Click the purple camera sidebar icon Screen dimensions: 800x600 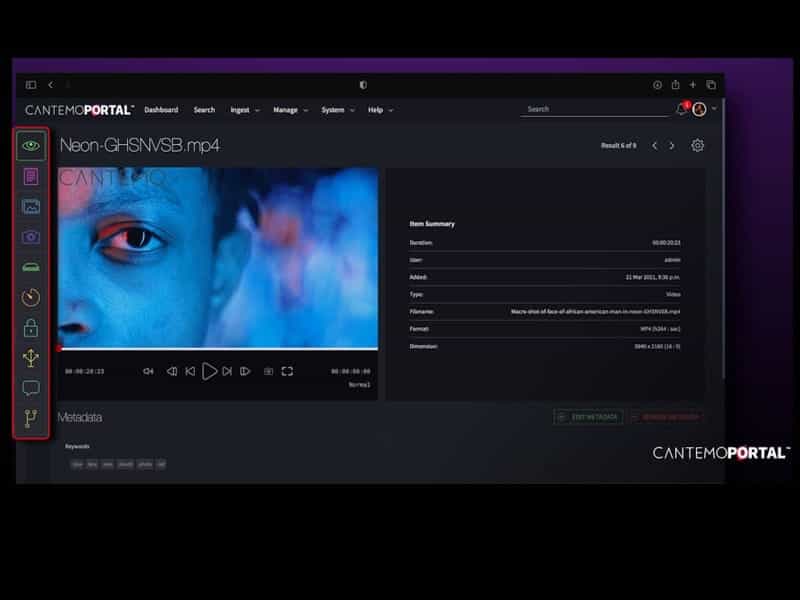tap(31, 237)
